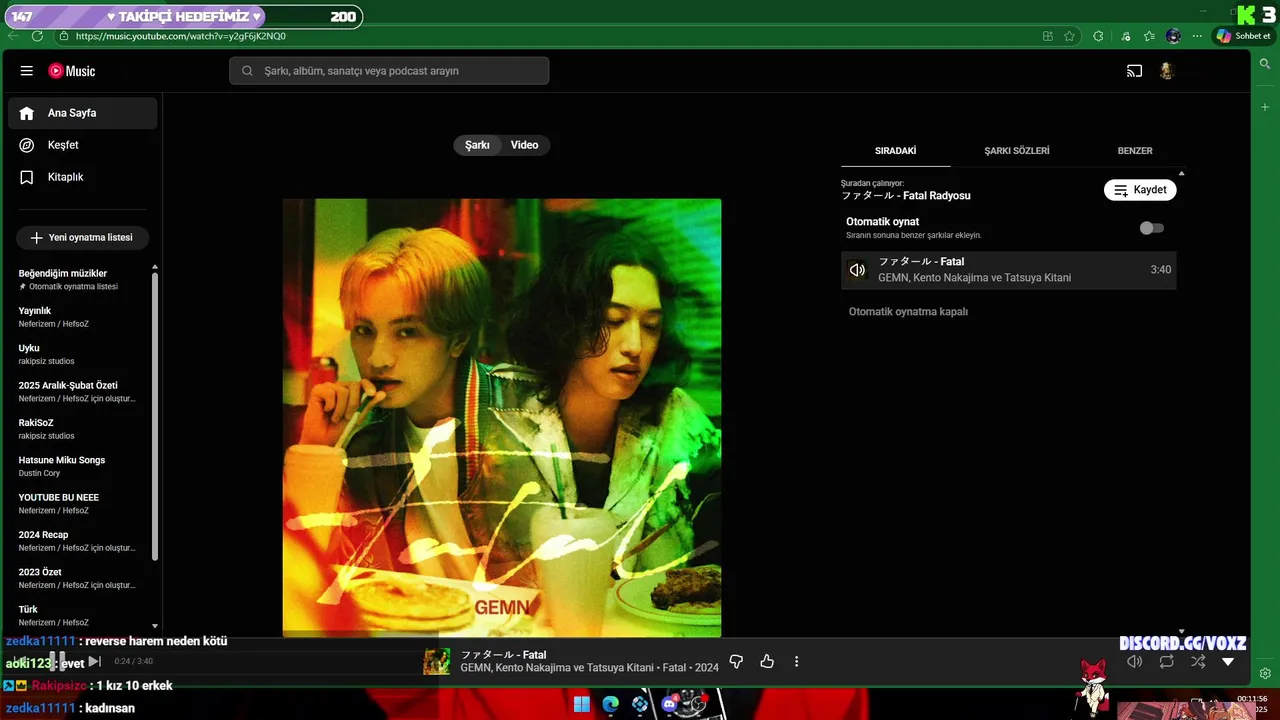
Task: Collapse playlist list scroll up arrow
Action: [155, 267]
